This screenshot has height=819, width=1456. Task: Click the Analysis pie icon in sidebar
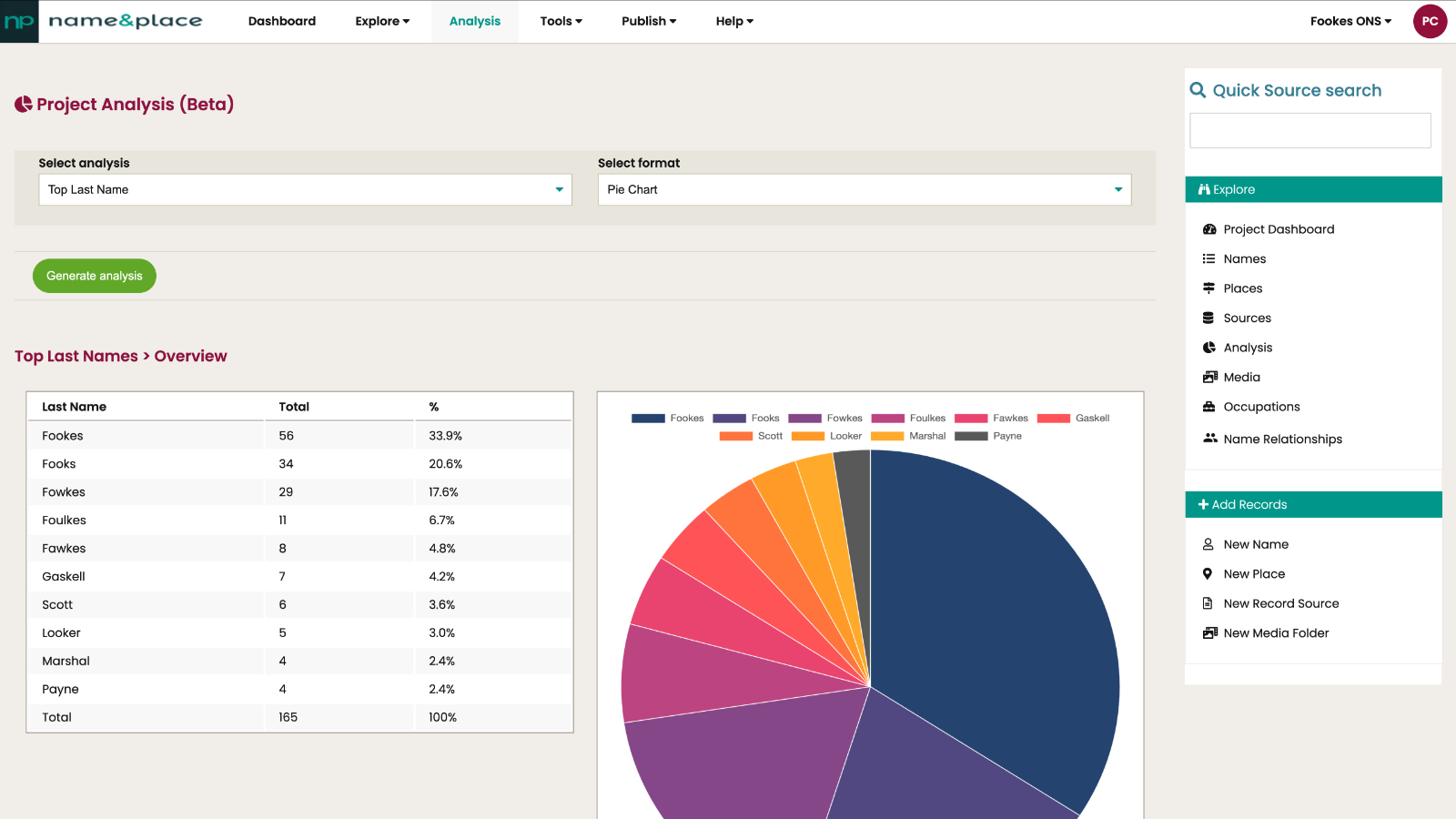click(x=1208, y=348)
